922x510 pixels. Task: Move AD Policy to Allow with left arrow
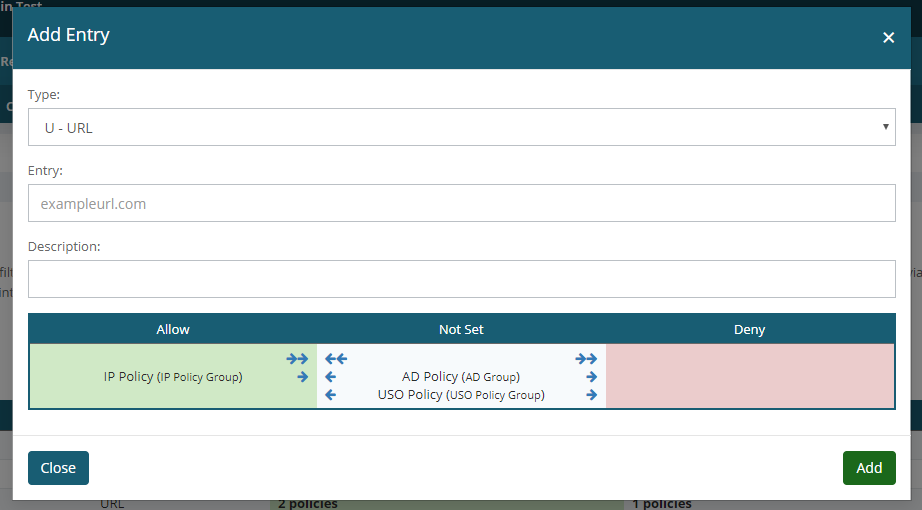click(x=331, y=377)
